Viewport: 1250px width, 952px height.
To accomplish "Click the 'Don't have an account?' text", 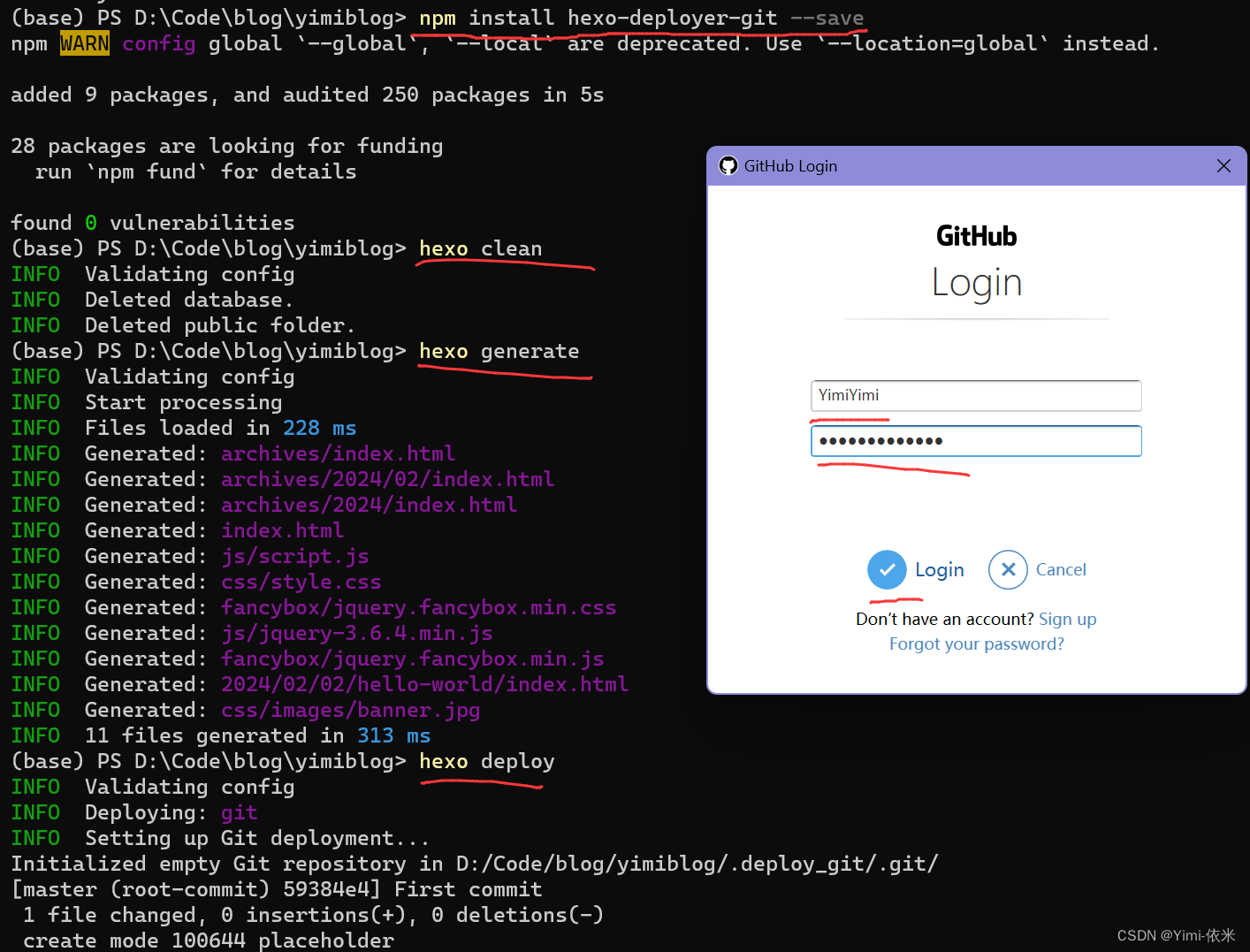I will (x=945, y=619).
